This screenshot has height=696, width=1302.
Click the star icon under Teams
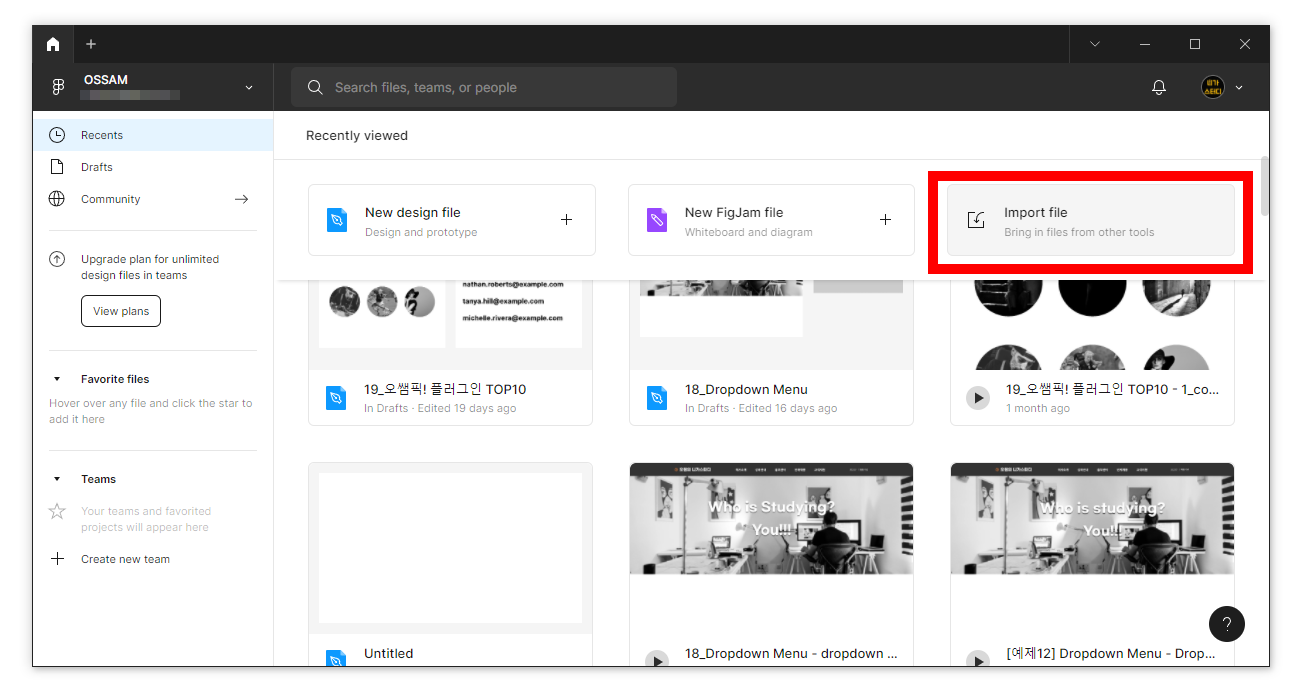(57, 511)
